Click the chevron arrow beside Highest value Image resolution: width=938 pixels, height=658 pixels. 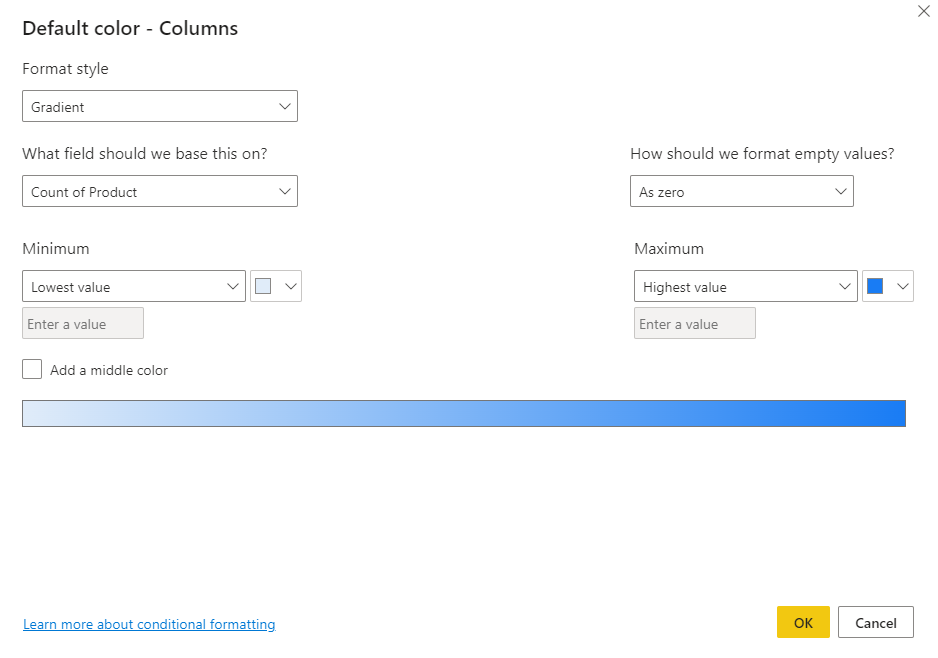(x=844, y=286)
